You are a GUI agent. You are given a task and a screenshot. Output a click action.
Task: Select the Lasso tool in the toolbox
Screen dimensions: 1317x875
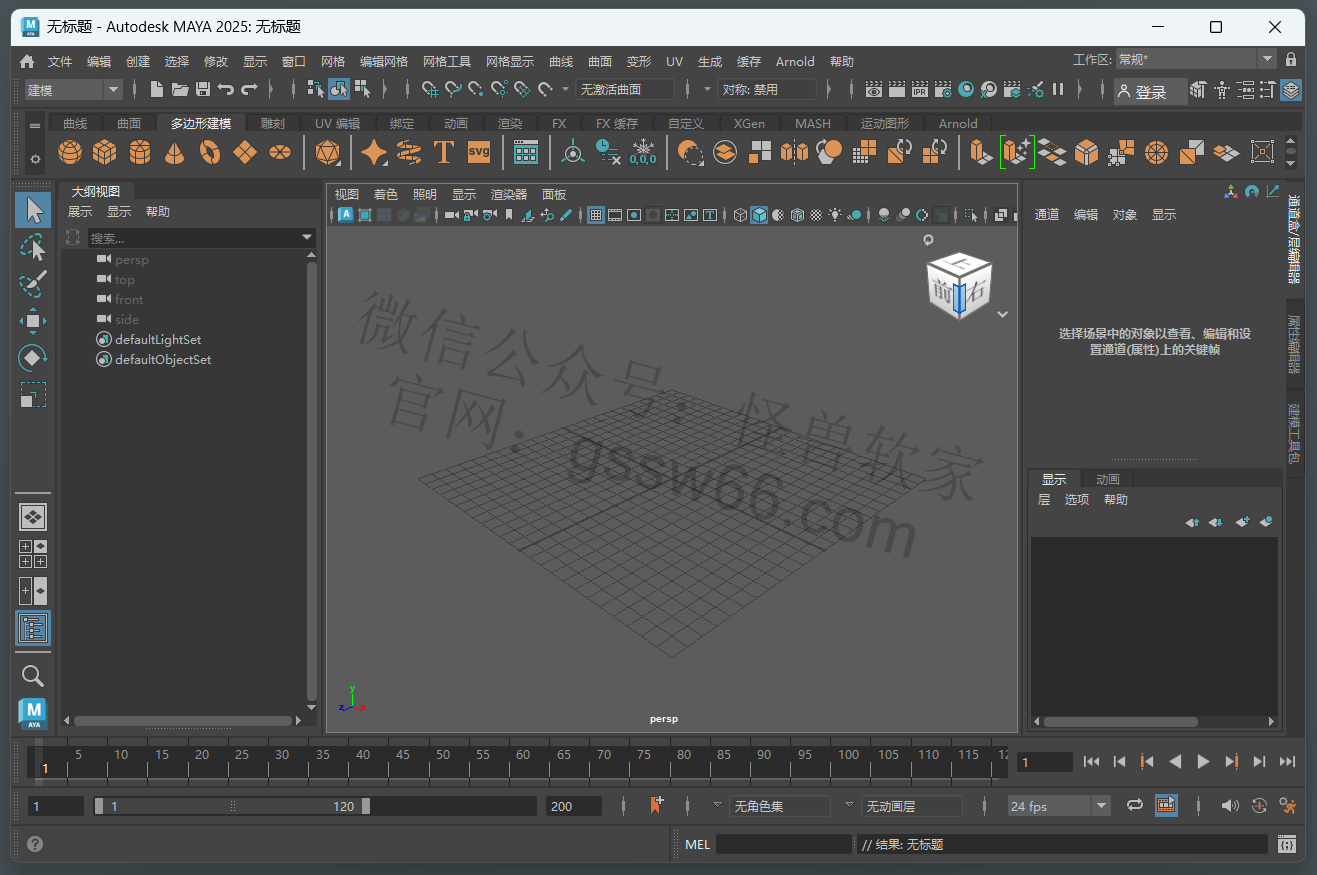33,248
